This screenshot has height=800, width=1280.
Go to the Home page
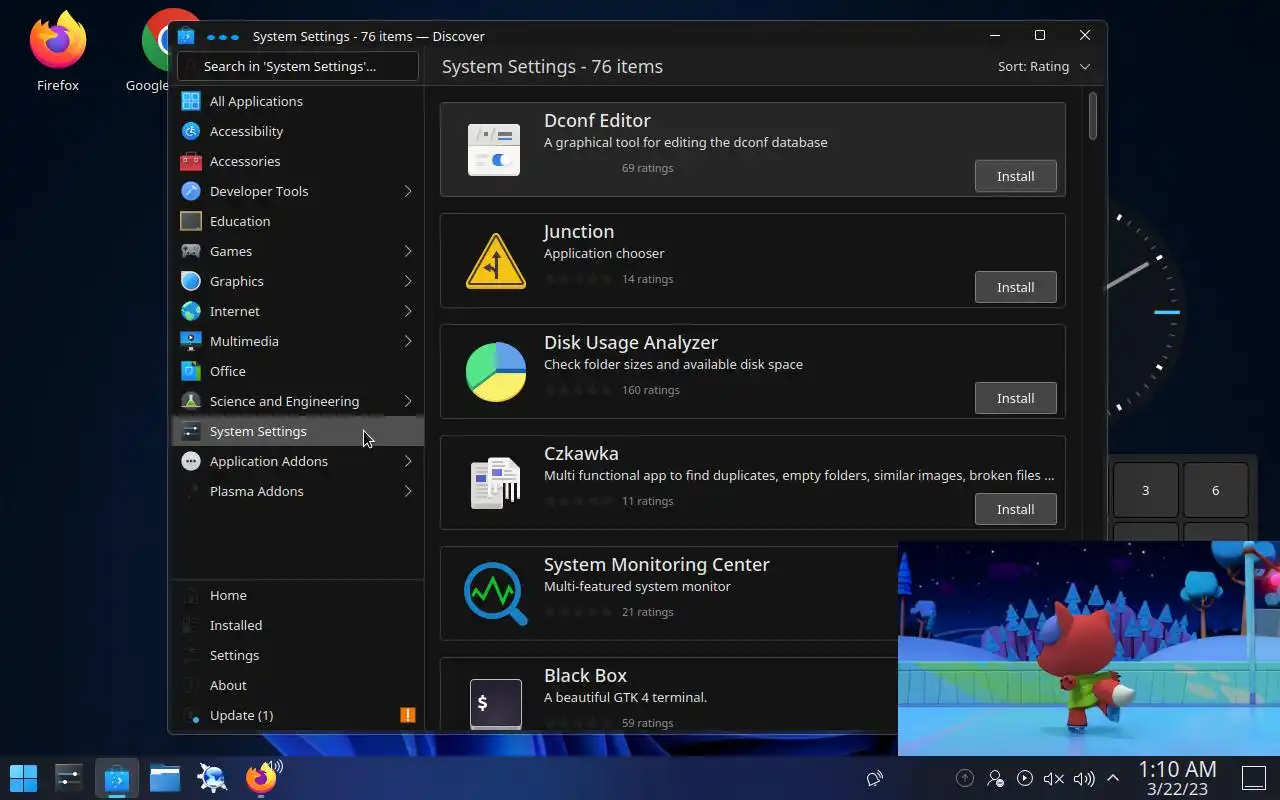pos(298,595)
